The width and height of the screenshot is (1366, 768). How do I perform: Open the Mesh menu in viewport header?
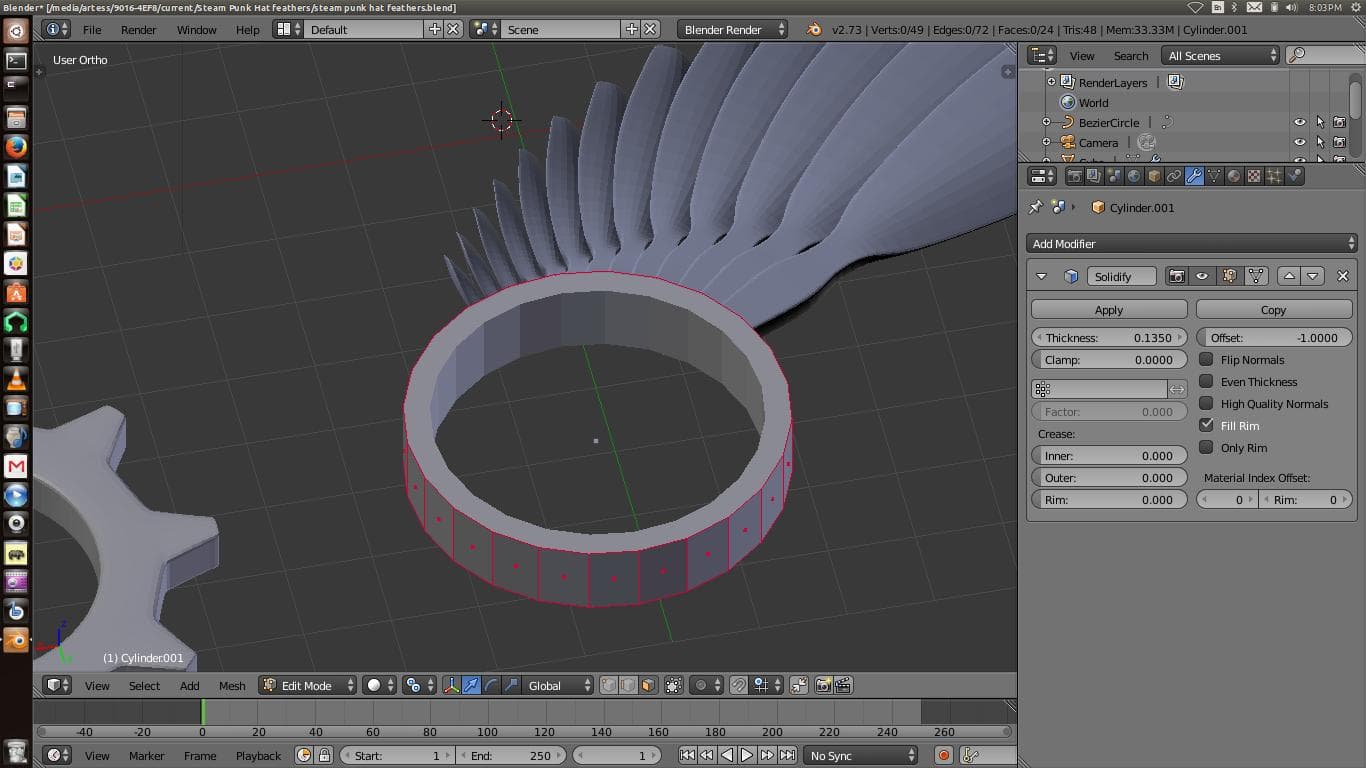click(232, 685)
